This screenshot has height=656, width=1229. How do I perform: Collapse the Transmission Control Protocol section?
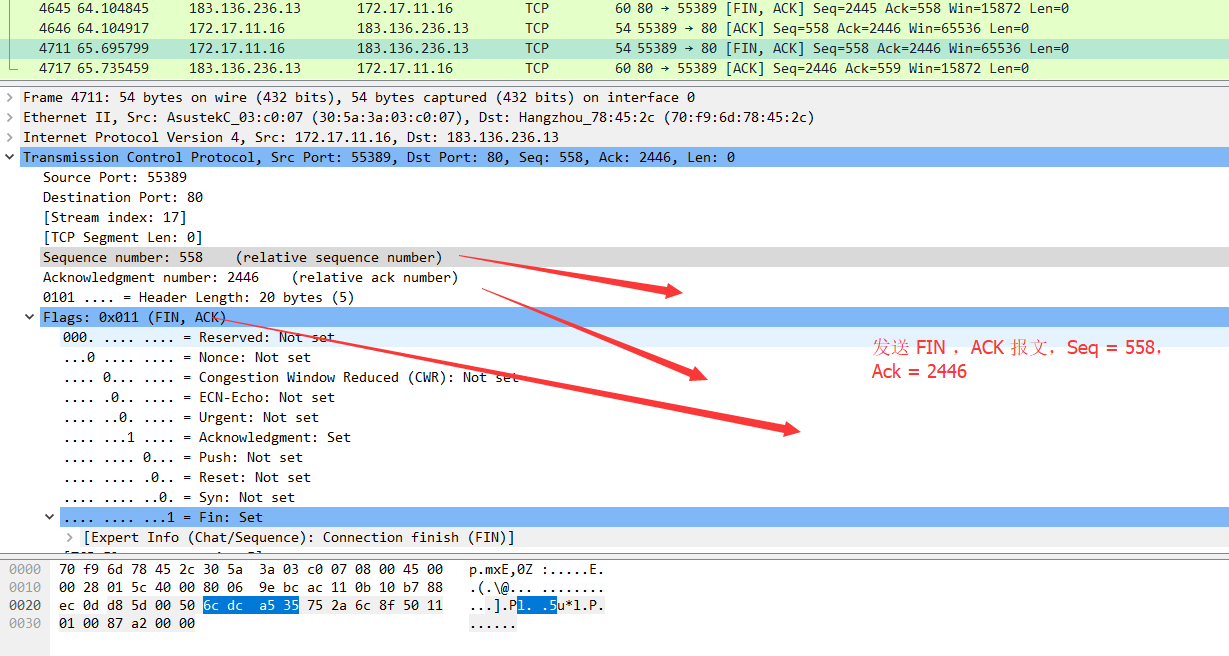[10, 158]
